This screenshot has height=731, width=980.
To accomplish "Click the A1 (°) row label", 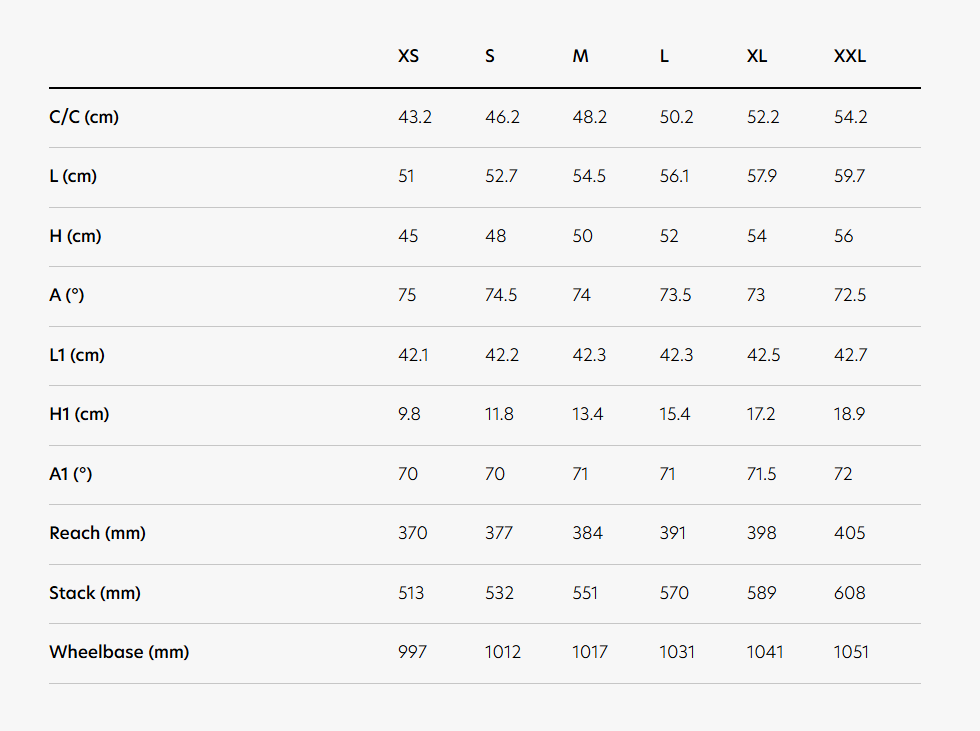I will point(70,474).
